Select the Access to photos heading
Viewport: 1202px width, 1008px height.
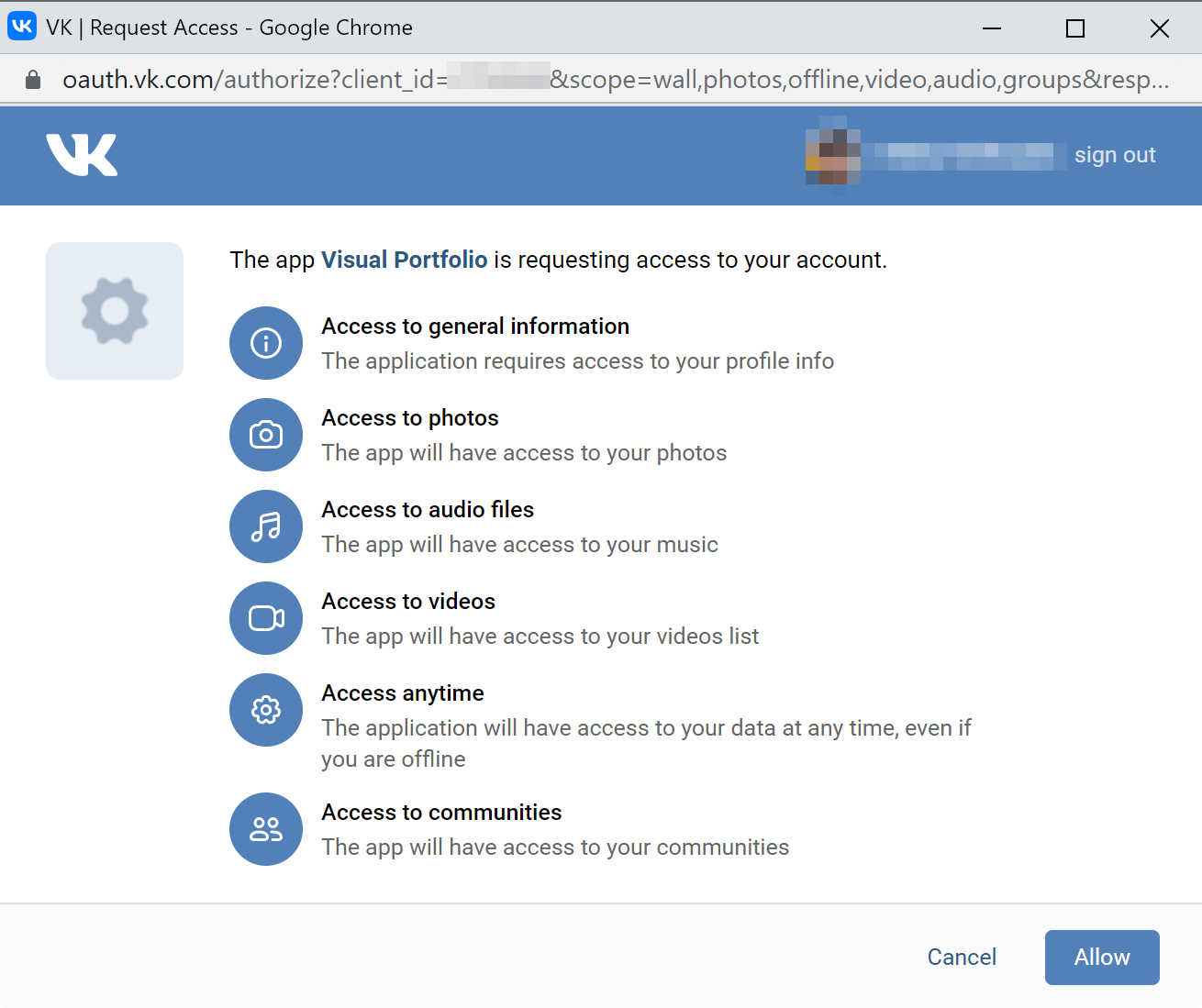410,418
